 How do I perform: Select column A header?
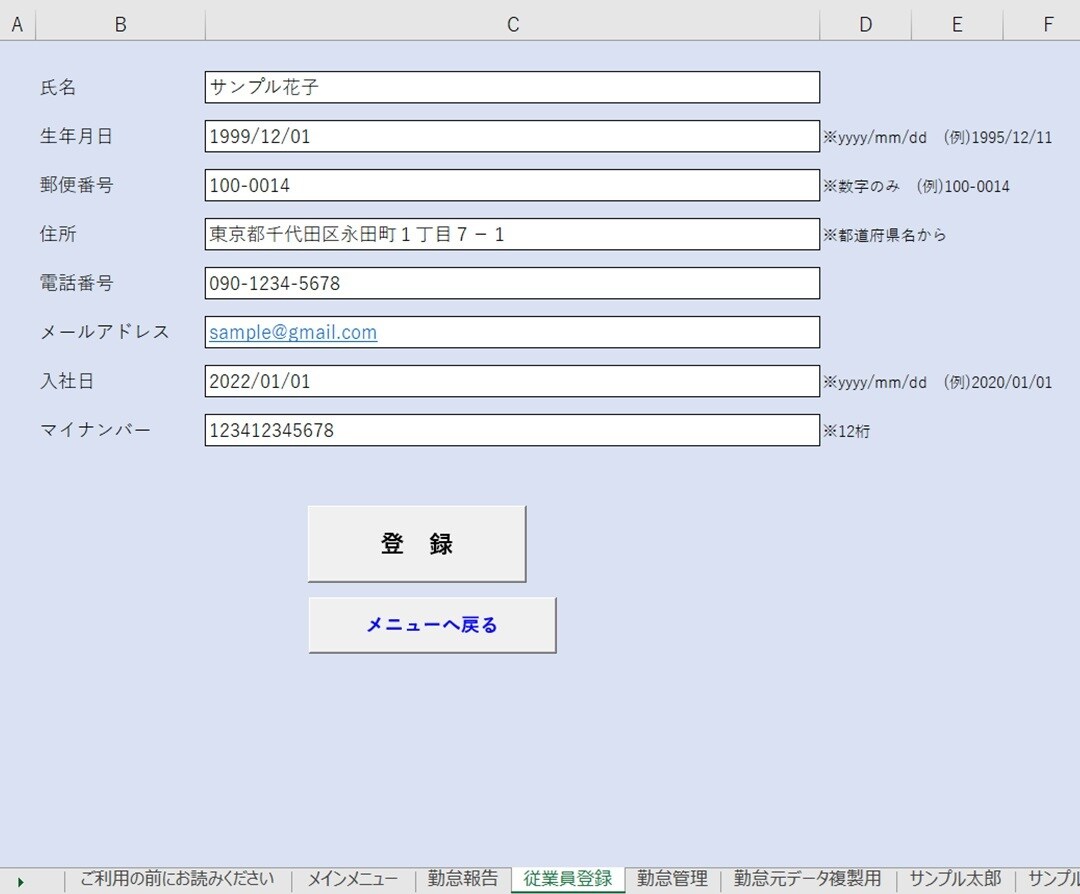click(x=17, y=25)
